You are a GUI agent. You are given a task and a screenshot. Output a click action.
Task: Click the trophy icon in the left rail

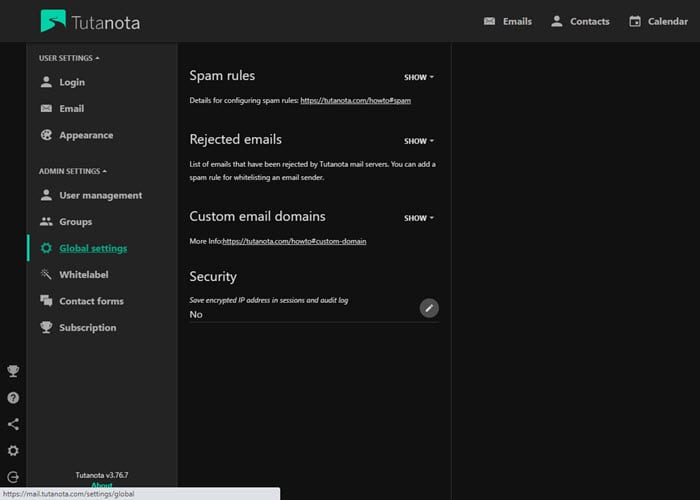[13, 371]
